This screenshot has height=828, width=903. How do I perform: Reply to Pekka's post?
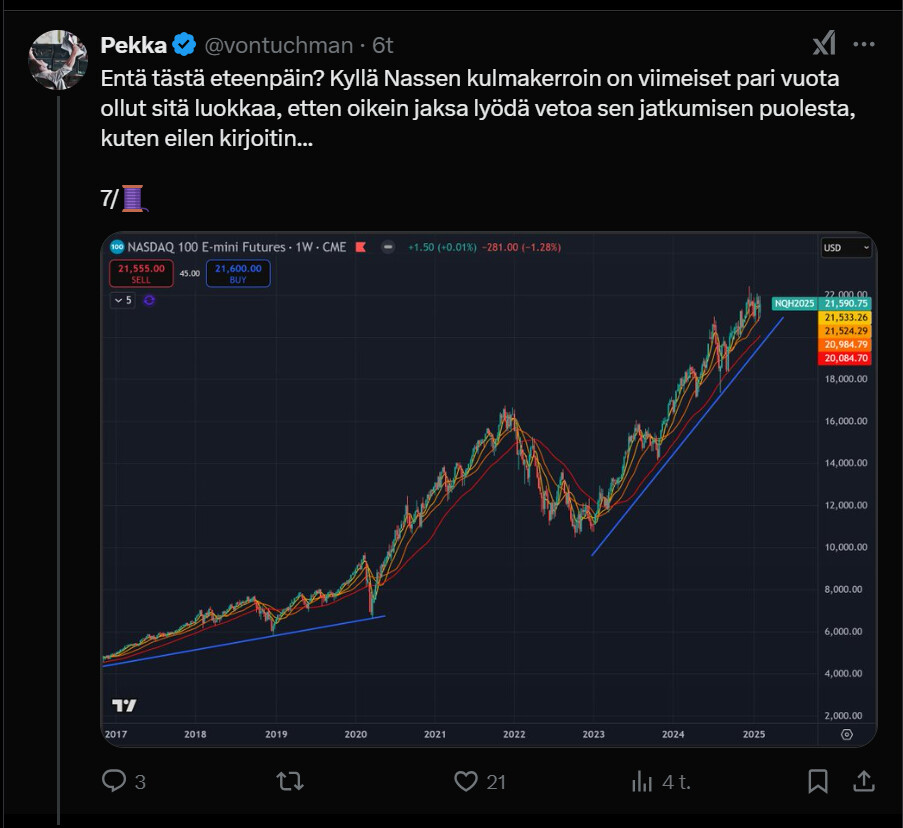tap(114, 782)
